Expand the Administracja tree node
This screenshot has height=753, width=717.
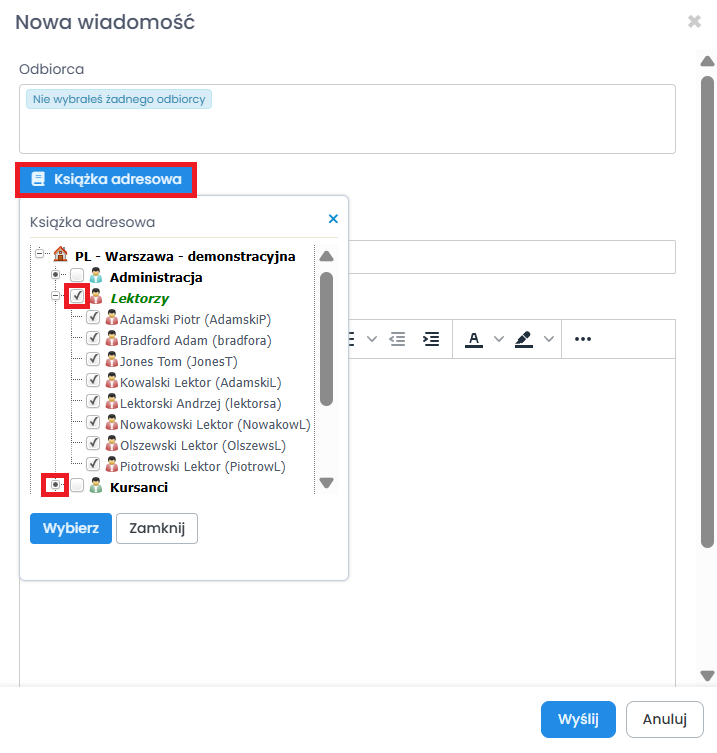[57, 276]
